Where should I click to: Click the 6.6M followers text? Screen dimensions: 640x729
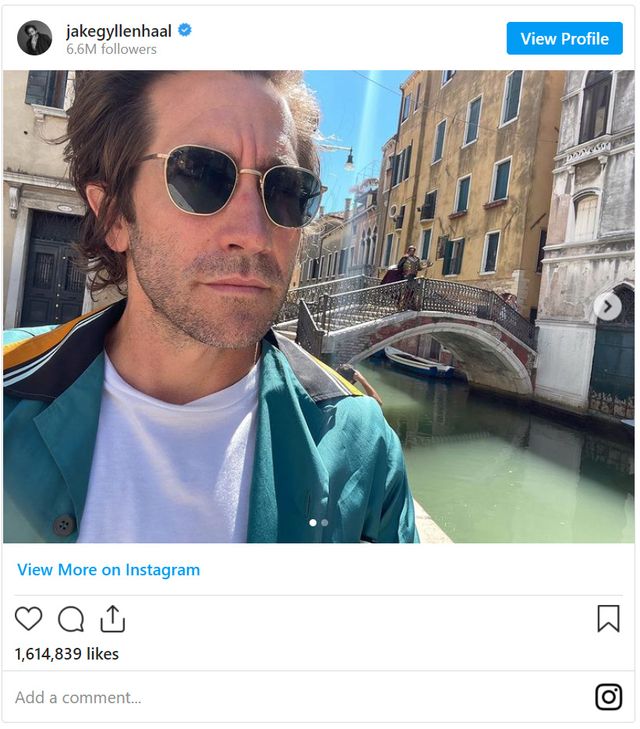(x=111, y=49)
